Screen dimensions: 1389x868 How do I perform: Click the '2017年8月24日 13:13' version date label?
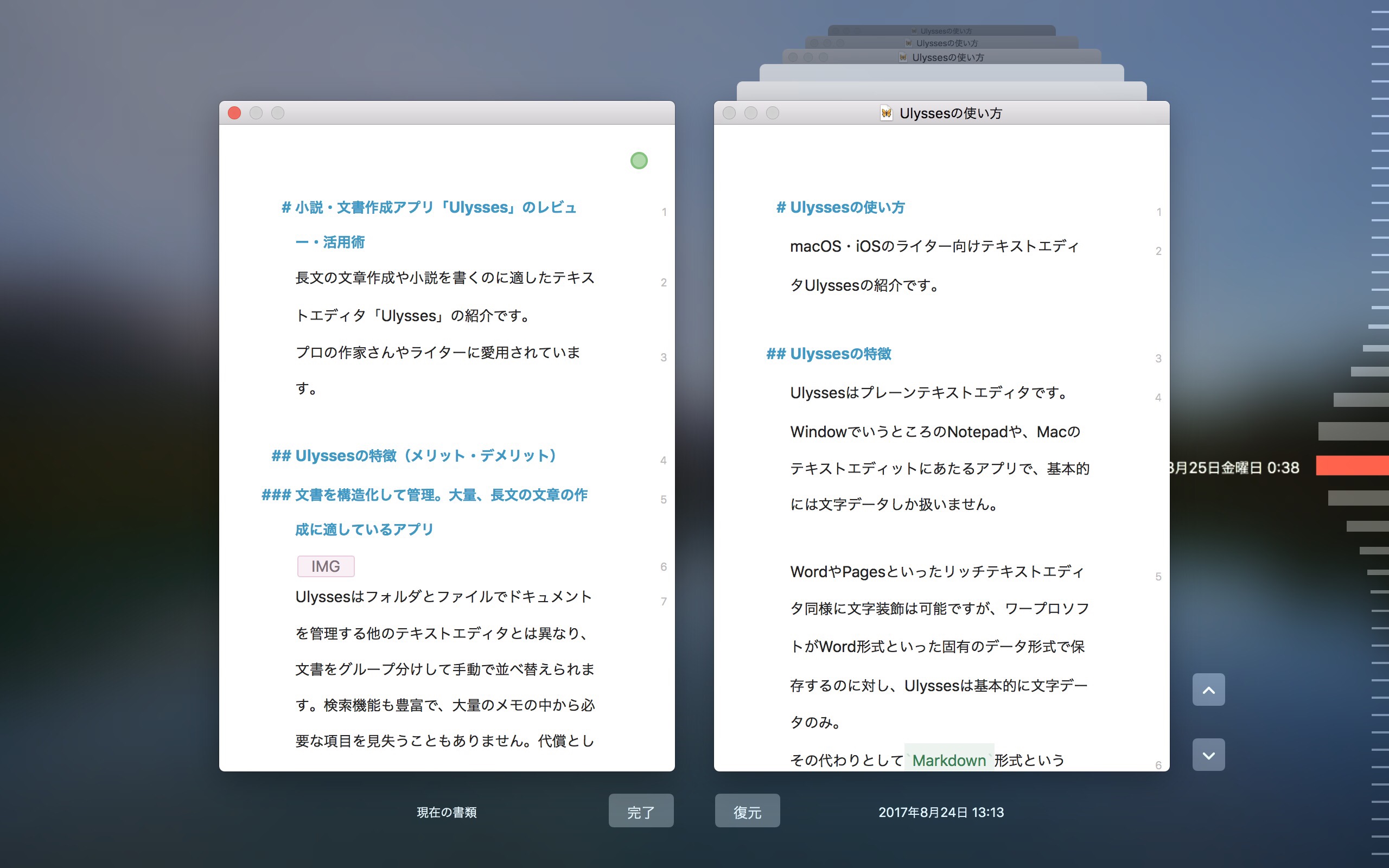(941, 812)
